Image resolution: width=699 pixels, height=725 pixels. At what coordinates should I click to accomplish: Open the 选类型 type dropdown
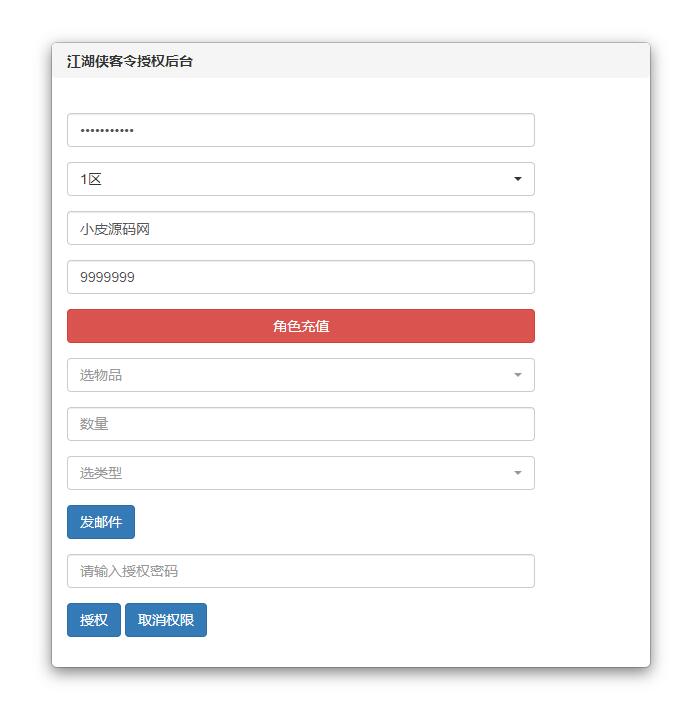300,473
